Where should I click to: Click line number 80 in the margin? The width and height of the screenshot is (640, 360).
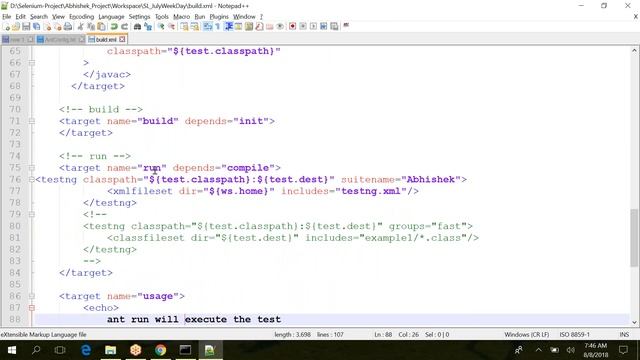[15, 226]
